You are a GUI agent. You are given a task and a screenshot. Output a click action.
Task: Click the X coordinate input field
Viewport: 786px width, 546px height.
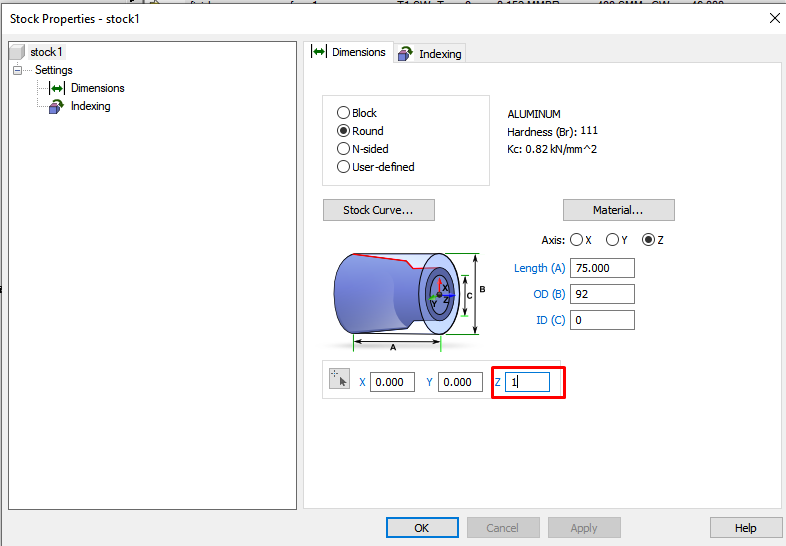(392, 382)
